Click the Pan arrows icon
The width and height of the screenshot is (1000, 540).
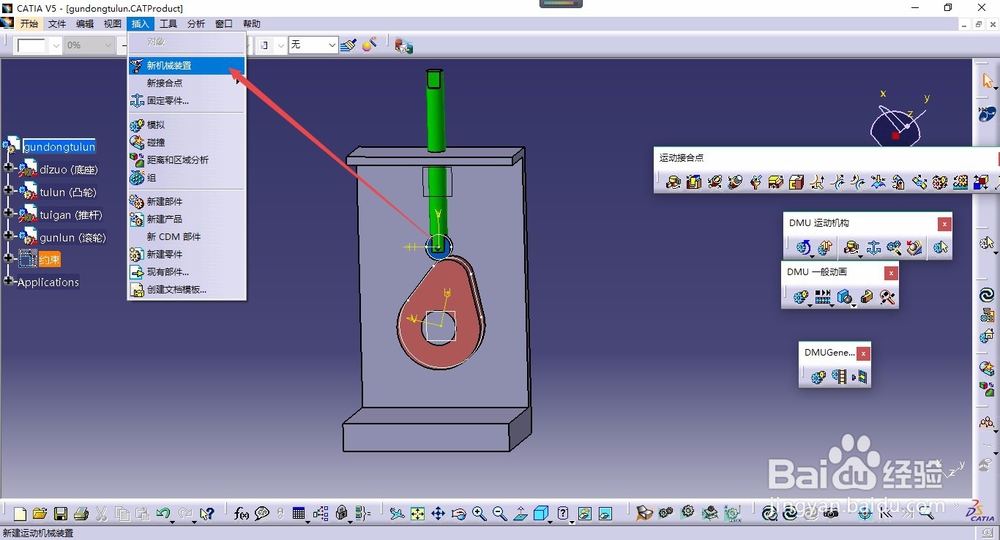(x=438, y=513)
